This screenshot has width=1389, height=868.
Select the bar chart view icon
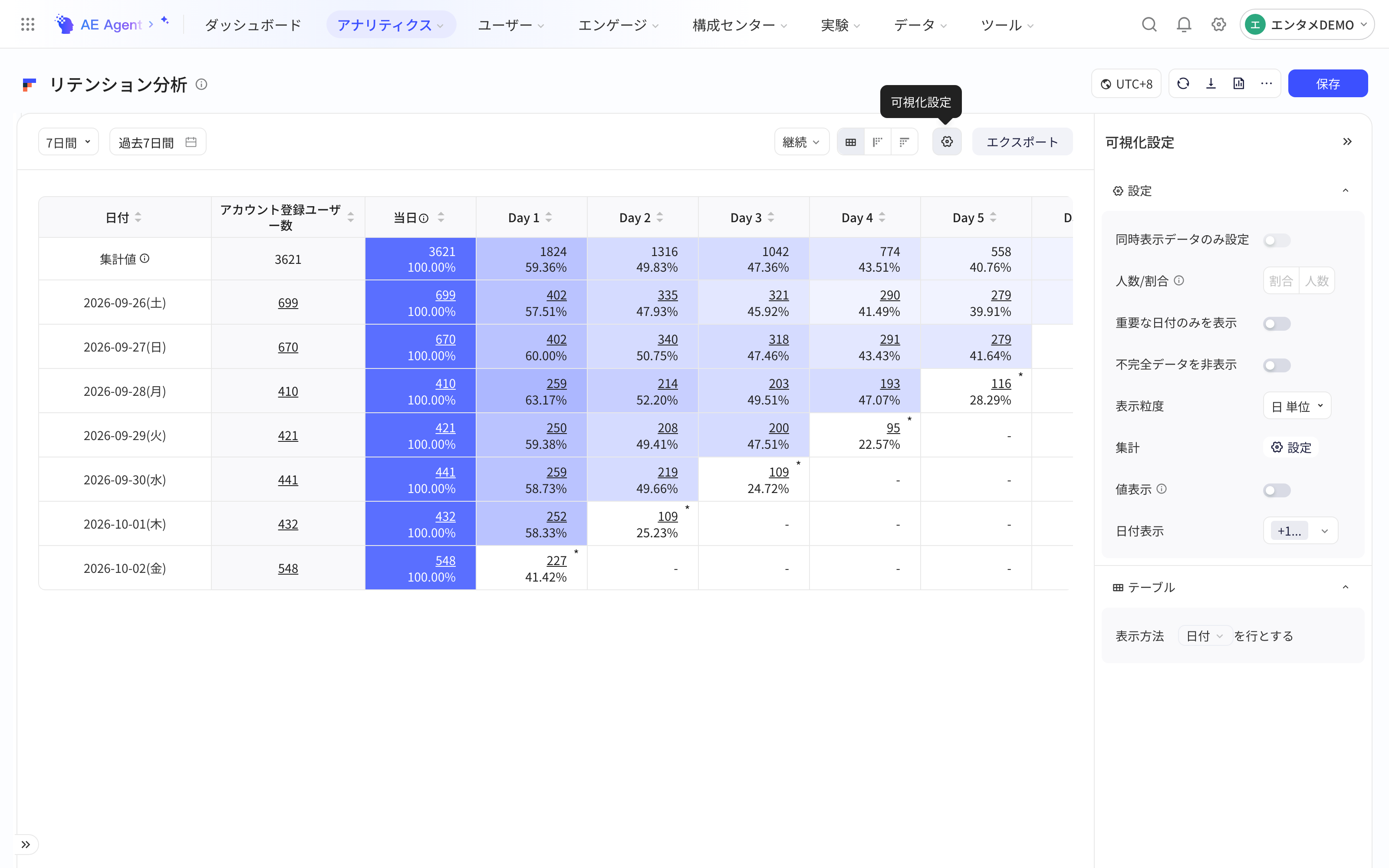pyautogui.click(x=904, y=142)
